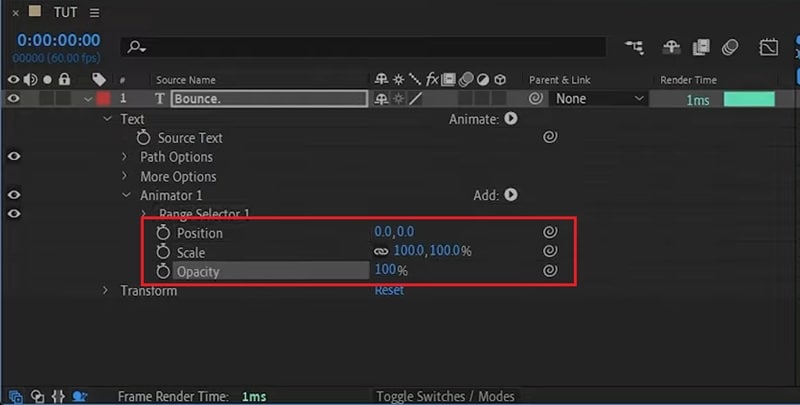This screenshot has height=405, width=800.
Task: Click the Opacity property pick whip
Action: coord(549,270)
